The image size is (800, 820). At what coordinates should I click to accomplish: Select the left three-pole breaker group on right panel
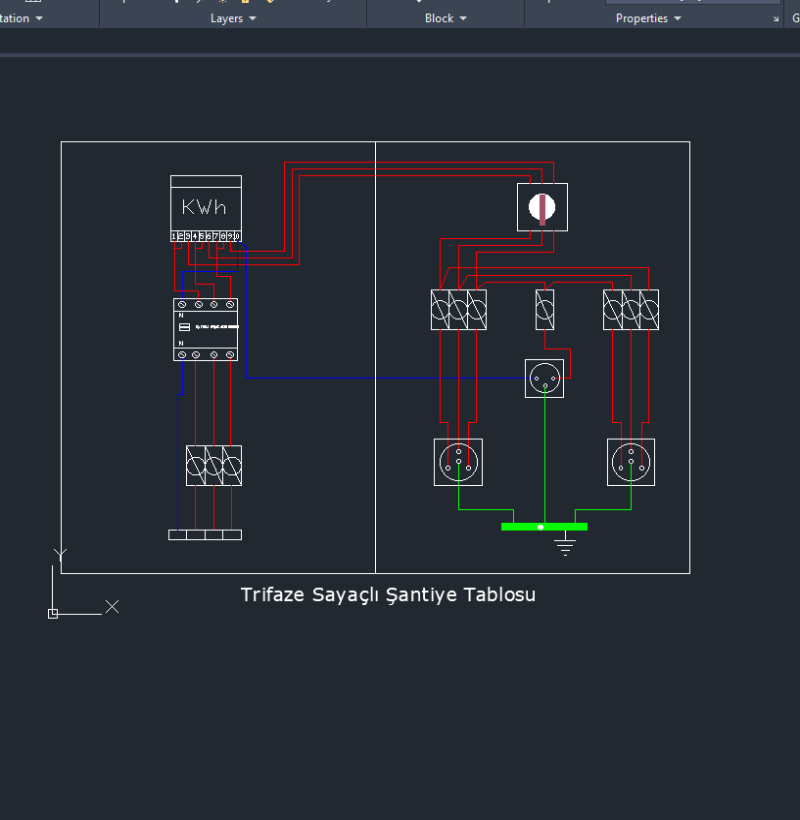click(458, 309)
